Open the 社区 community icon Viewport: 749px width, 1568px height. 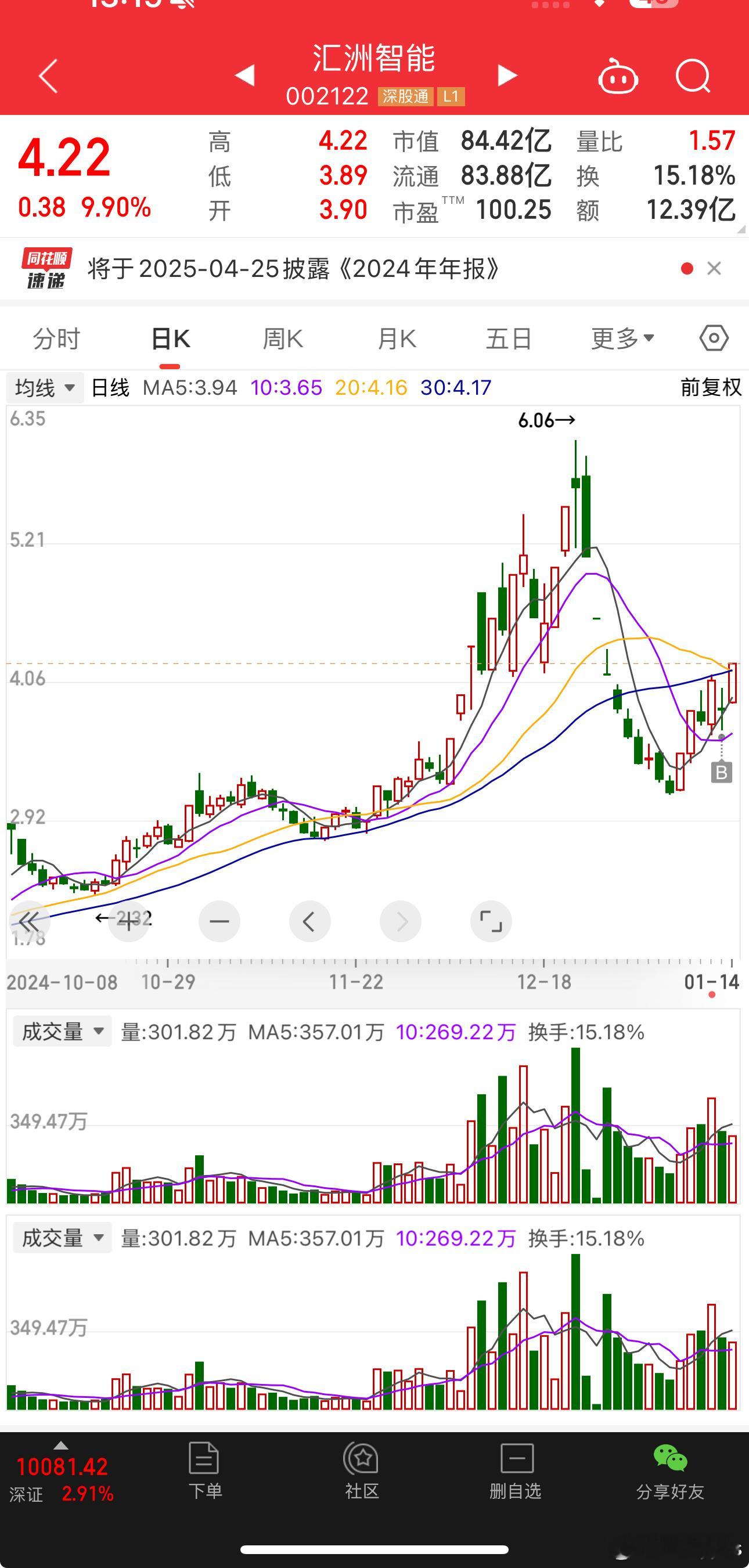tap(362, 1470)
